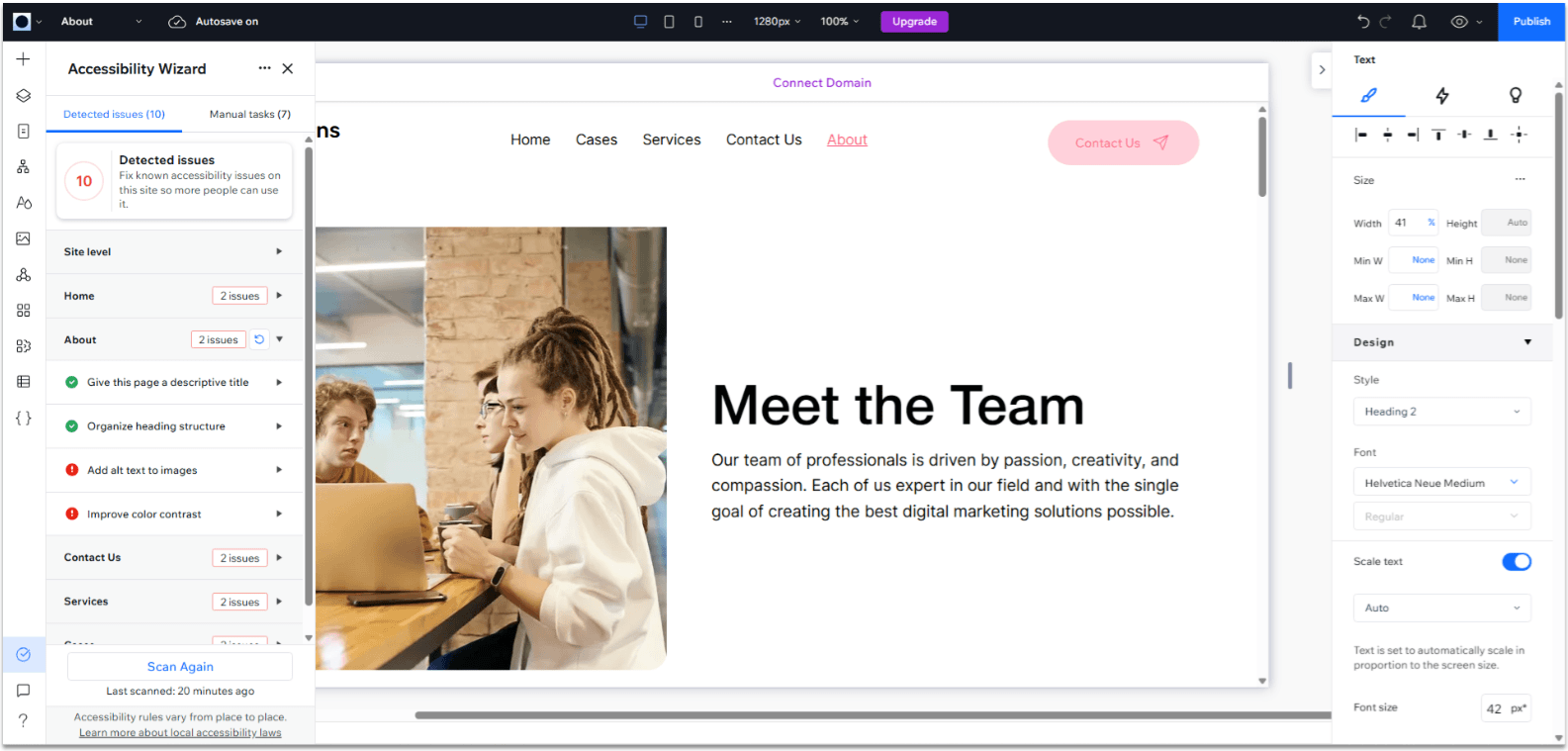Toggle the Scale text switch
This screenshot has height=751, width=1568.
1517,562
